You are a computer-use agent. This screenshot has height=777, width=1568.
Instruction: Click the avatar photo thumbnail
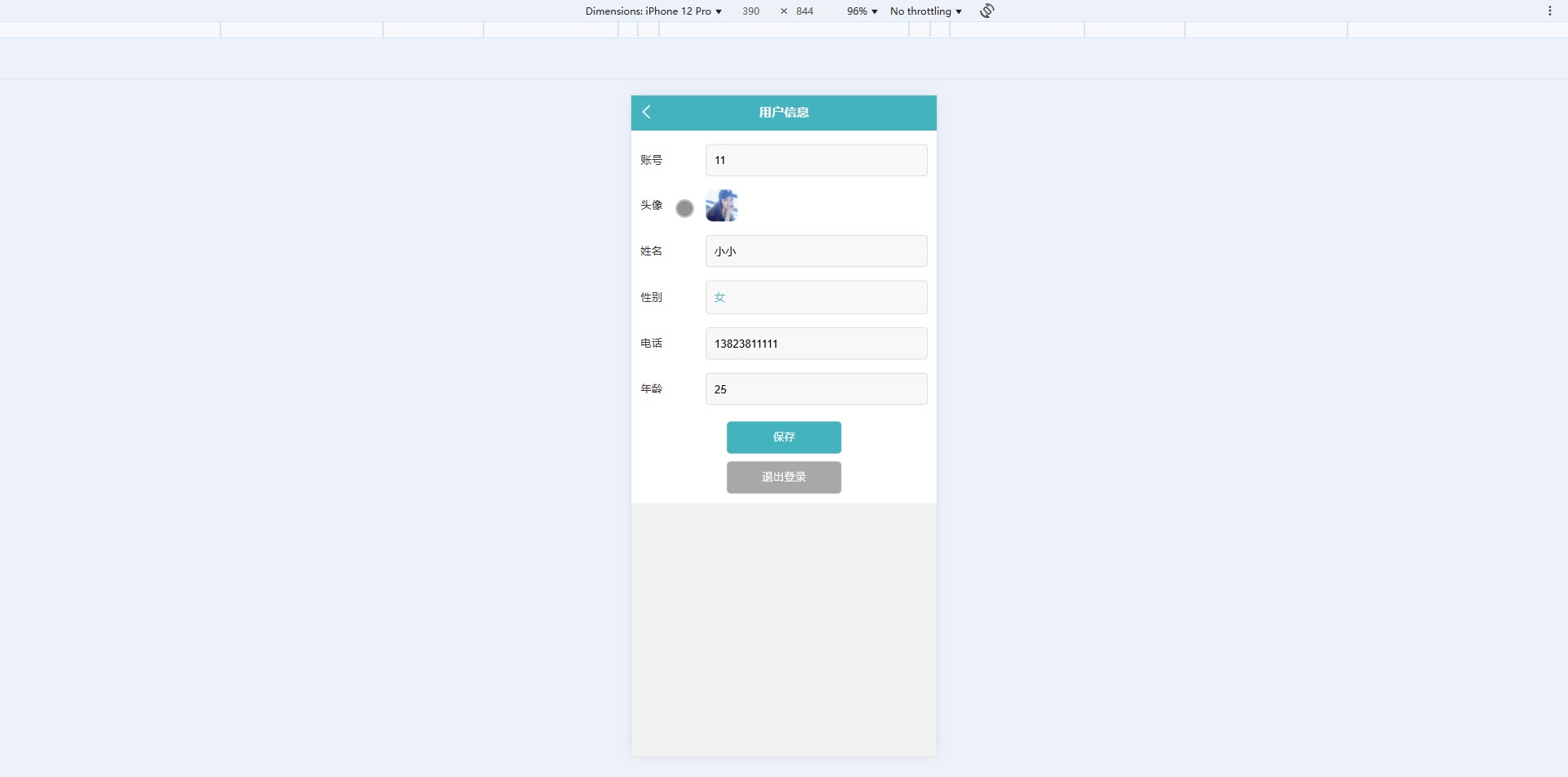tap(722, 206)
